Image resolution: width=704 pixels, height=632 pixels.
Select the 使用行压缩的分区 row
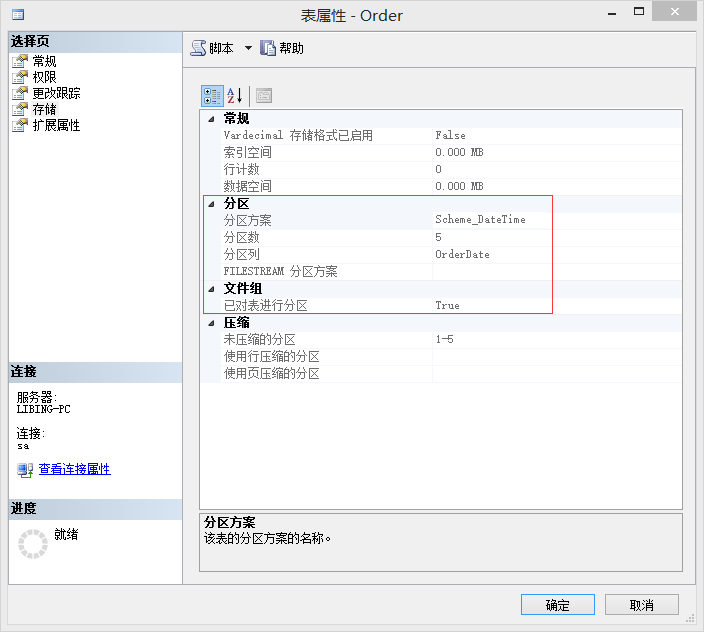coord(451,357)
